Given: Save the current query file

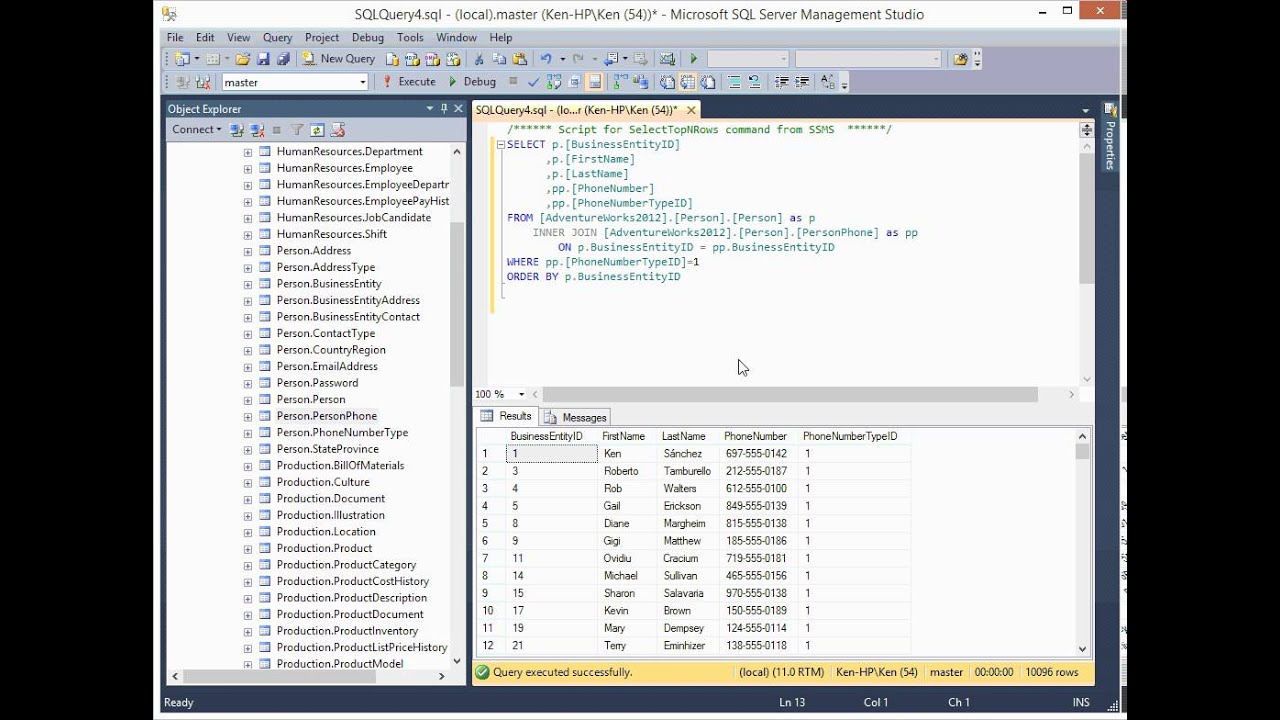Looking at the screenshot, I should [263, 59].
